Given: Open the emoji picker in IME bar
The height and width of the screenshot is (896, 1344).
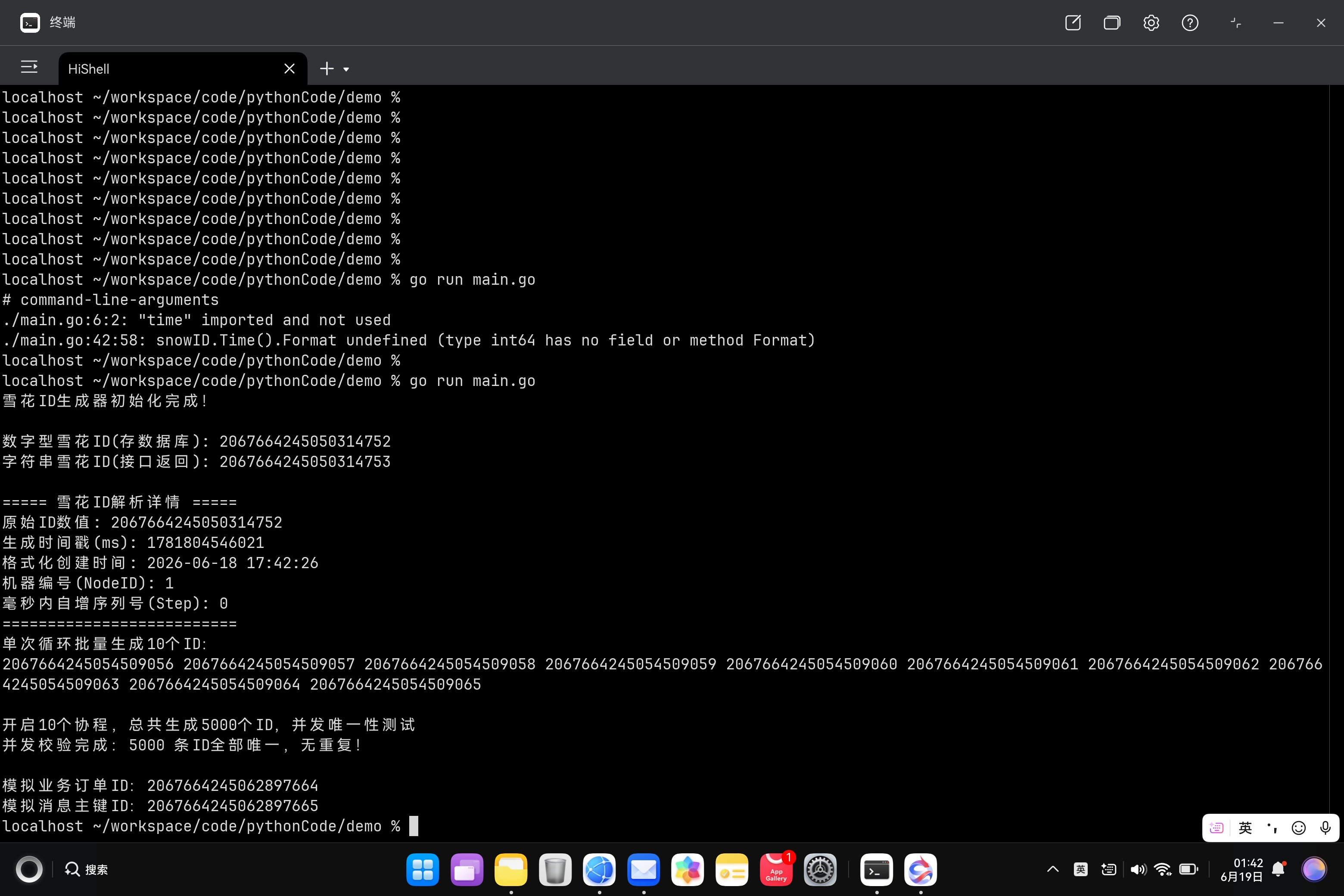Looking at the screenshot, I should pos(1298,828).
